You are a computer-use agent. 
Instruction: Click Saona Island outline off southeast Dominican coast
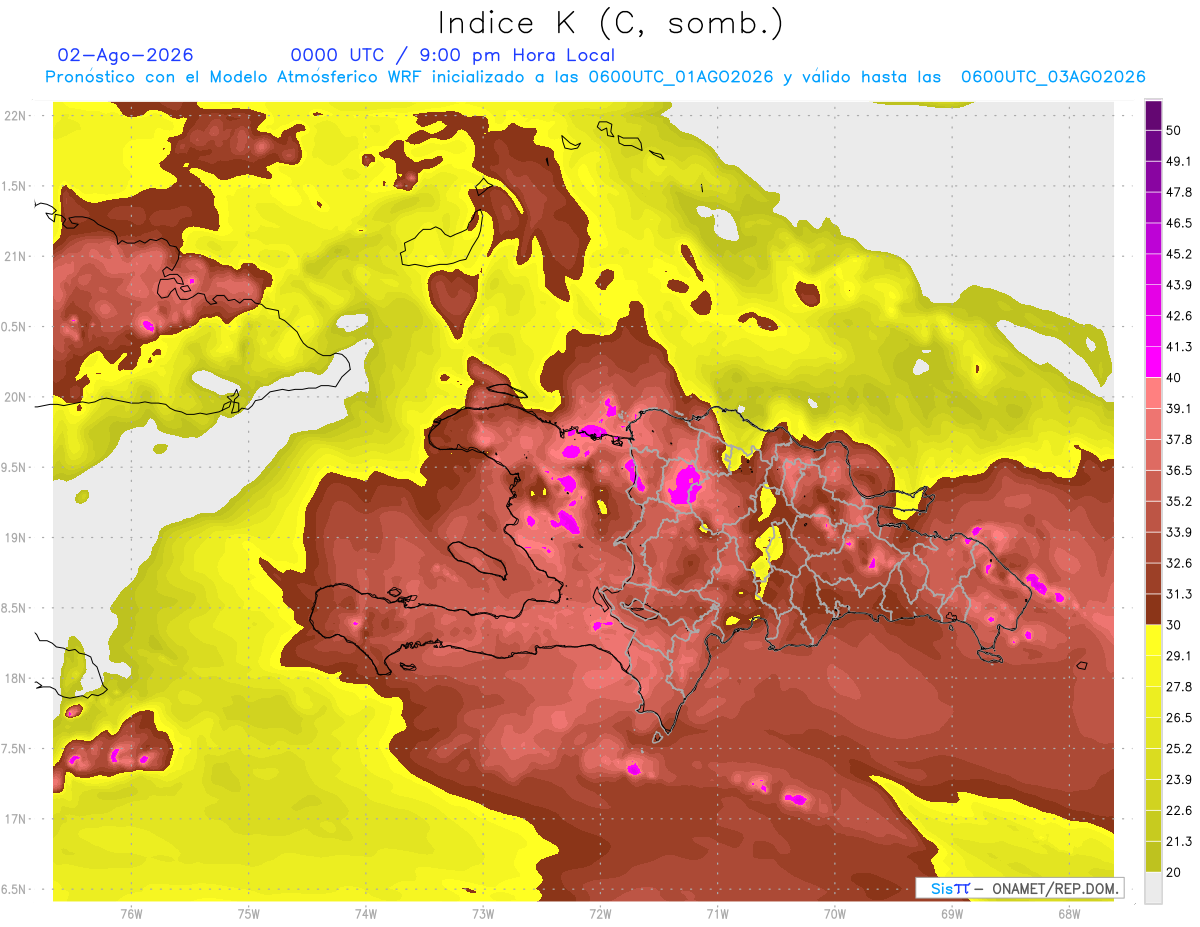coord(991,656)
